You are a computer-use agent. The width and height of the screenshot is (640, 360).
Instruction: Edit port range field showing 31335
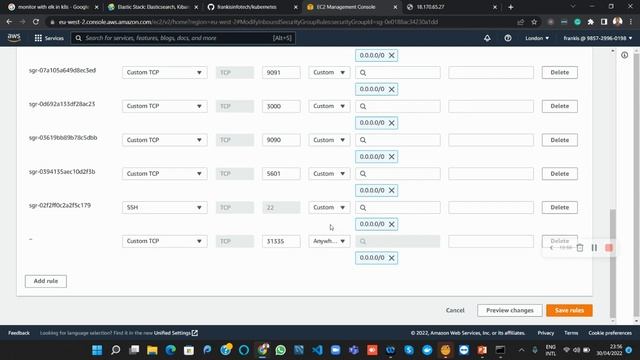[281, 241]
